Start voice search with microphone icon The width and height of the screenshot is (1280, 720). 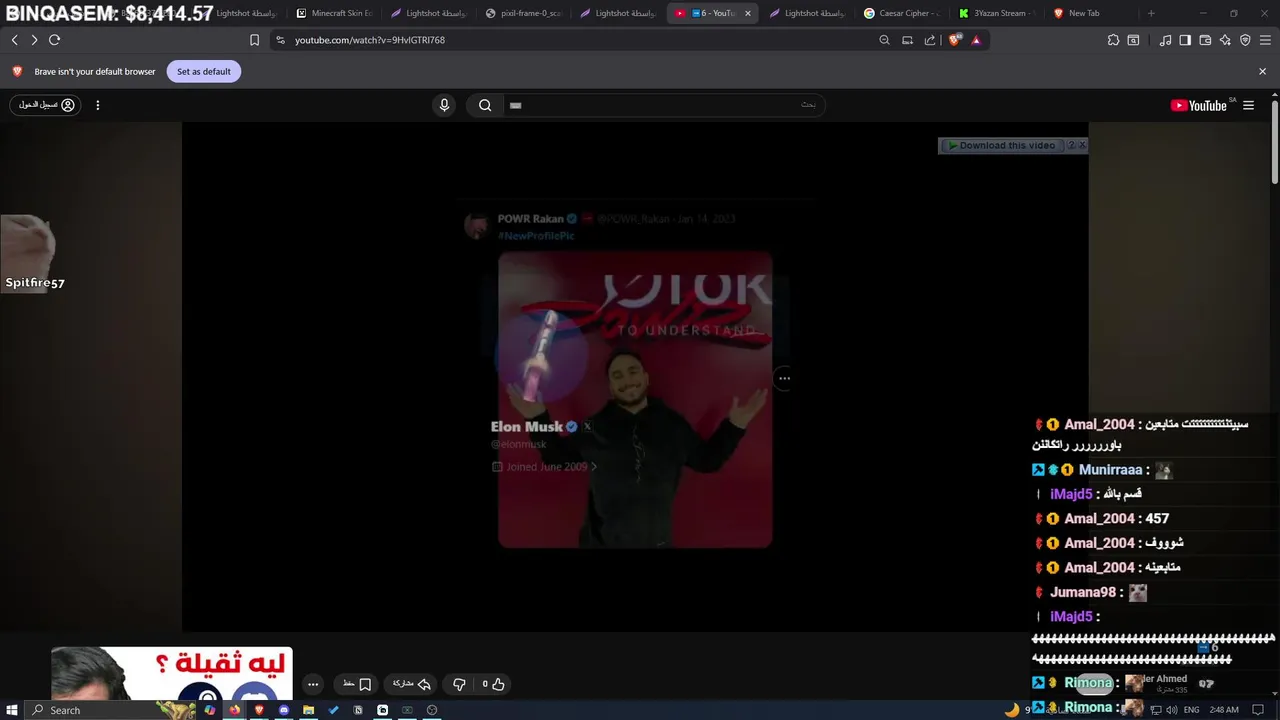[x=444, y=105]
